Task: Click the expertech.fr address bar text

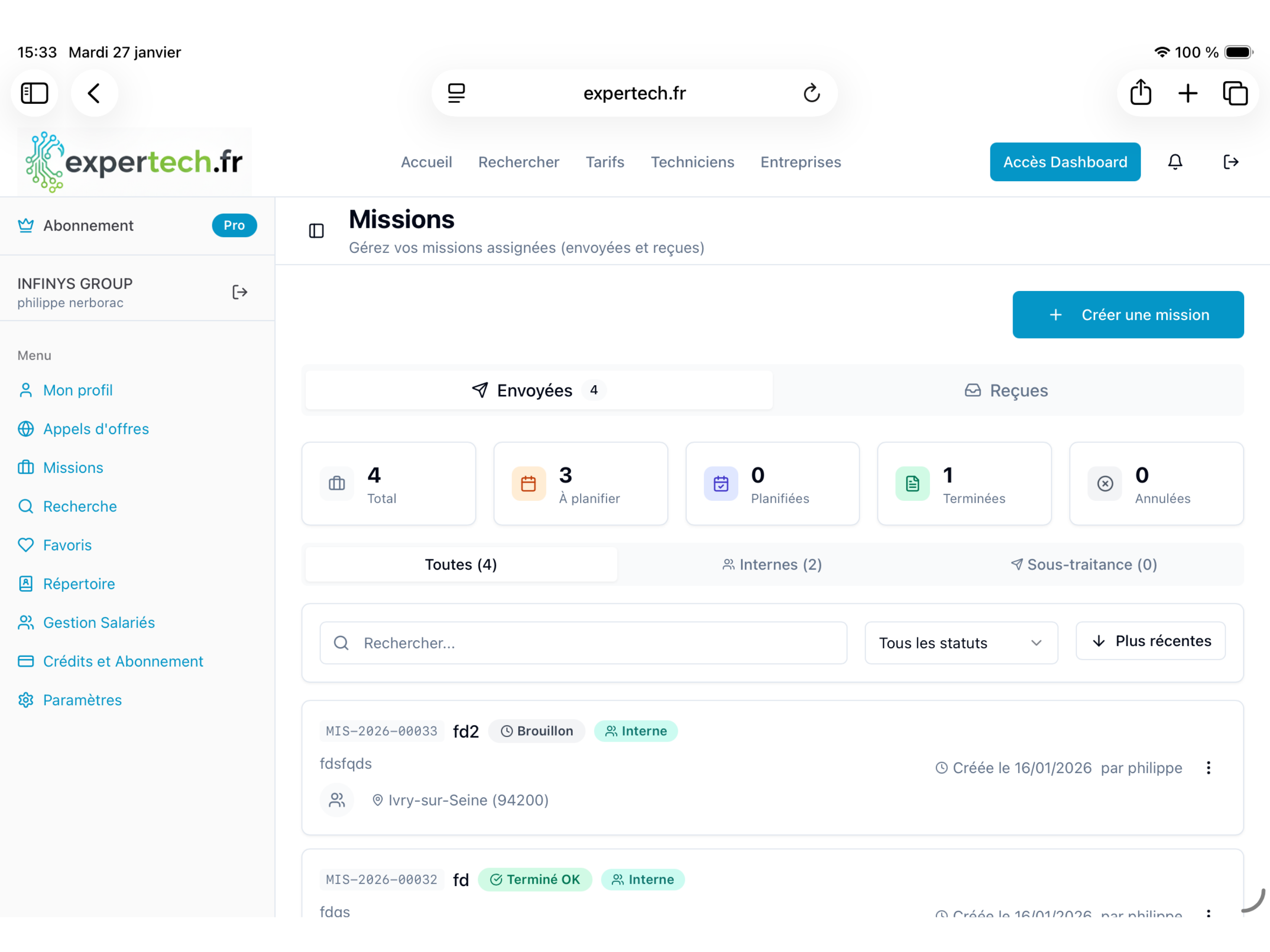Action: pyautogui.click(x=635, y=93)
